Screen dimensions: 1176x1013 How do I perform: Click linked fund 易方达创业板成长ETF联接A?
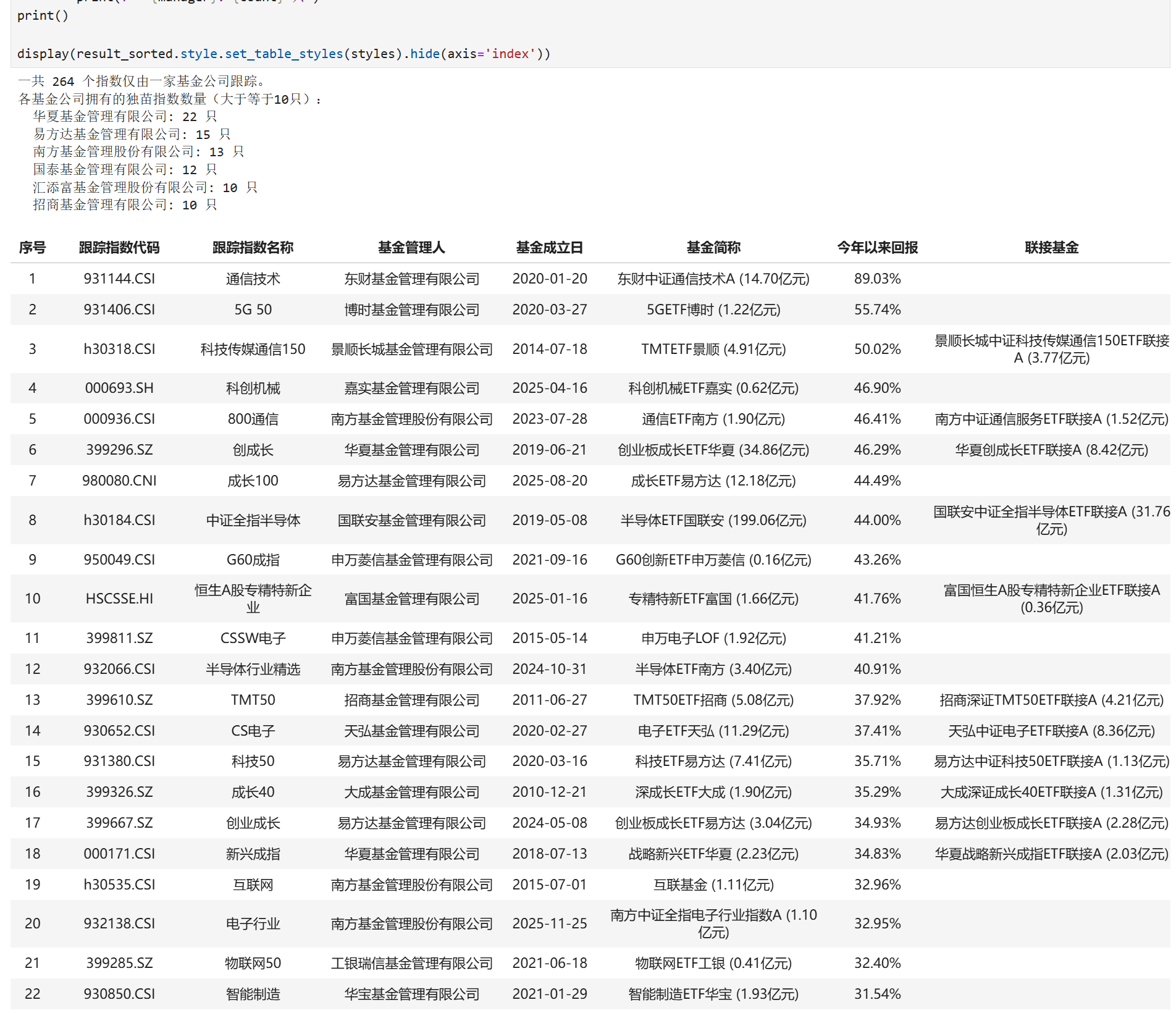pos(1051,823)
